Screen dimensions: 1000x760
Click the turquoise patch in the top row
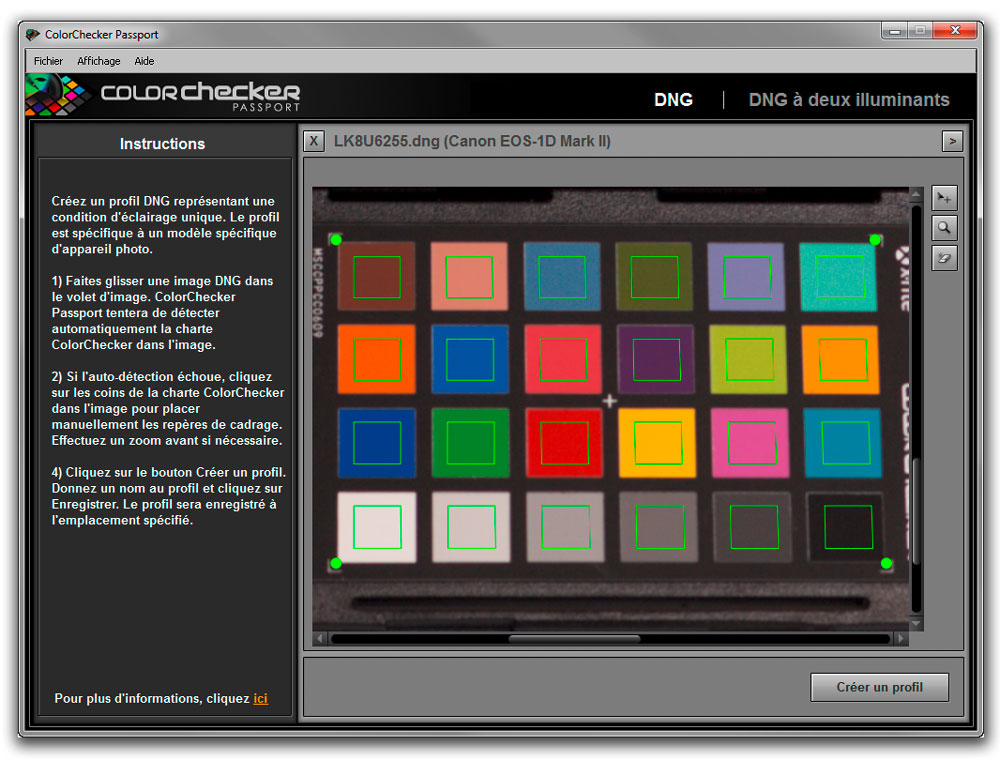click(x=839, y=277)
